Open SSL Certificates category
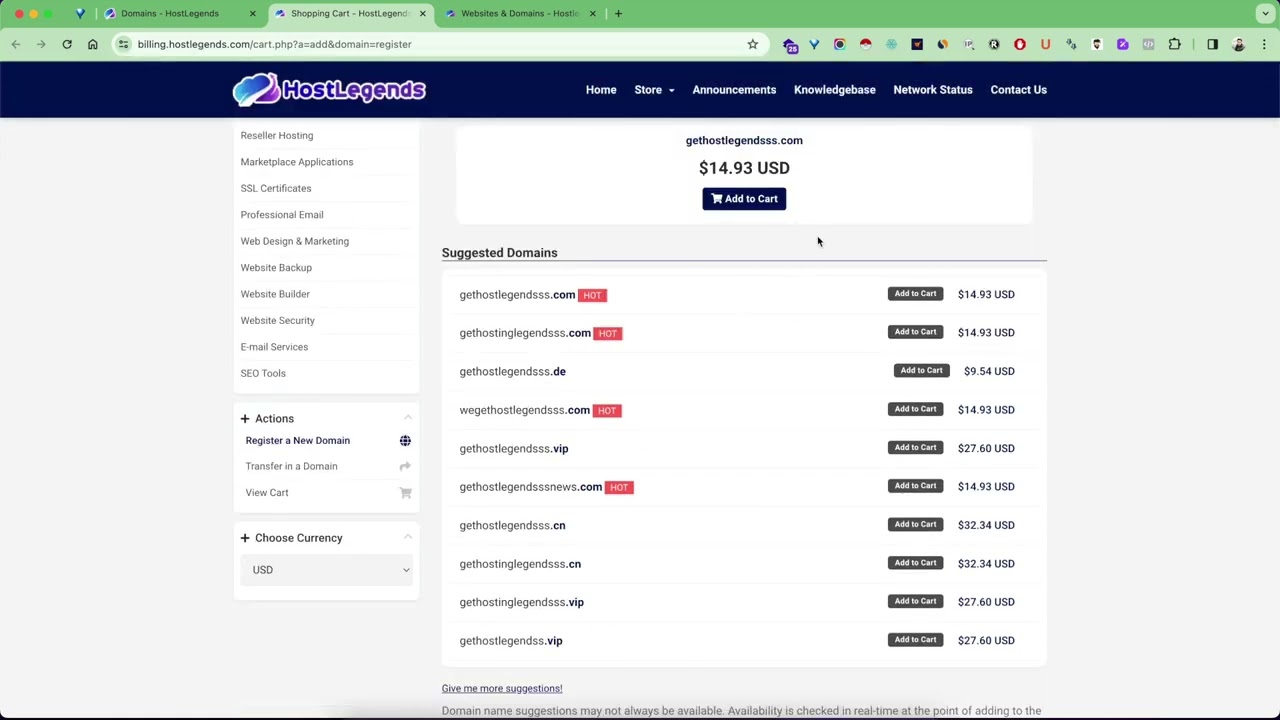The image size is (1280, 720). (276, 188)
